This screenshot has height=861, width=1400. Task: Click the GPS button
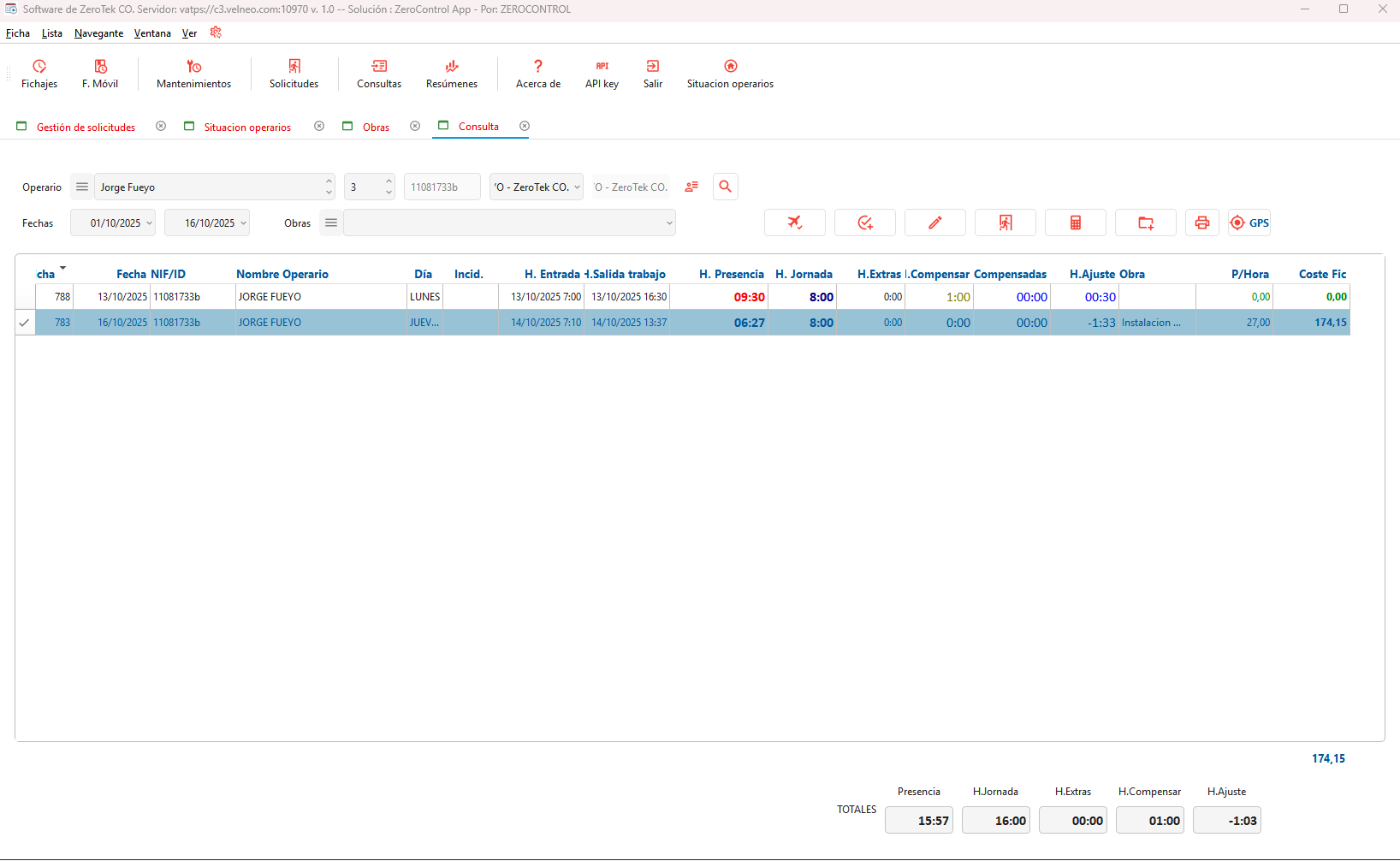point(1249,223)
